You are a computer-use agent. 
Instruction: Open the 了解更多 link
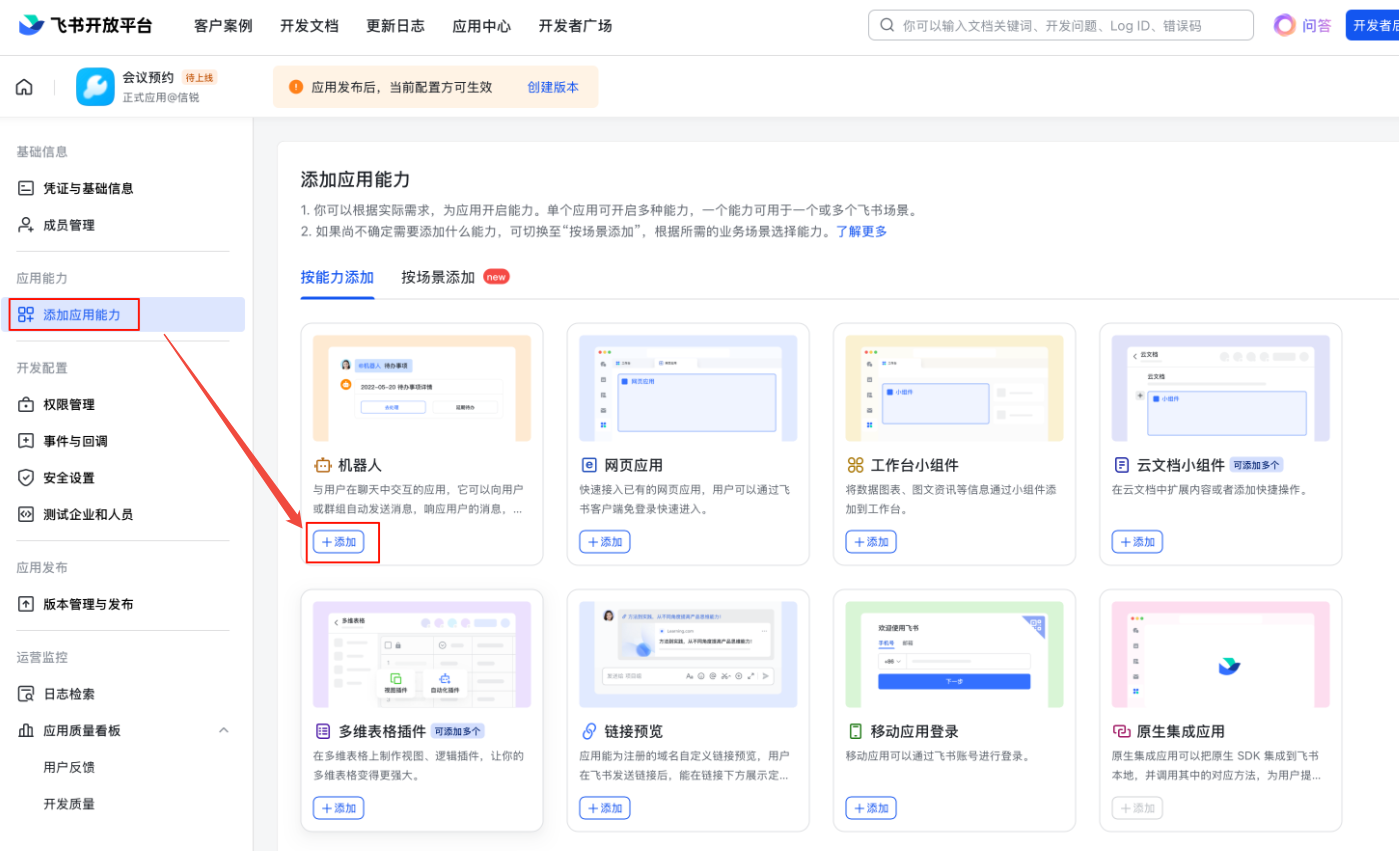pos(861,231)
